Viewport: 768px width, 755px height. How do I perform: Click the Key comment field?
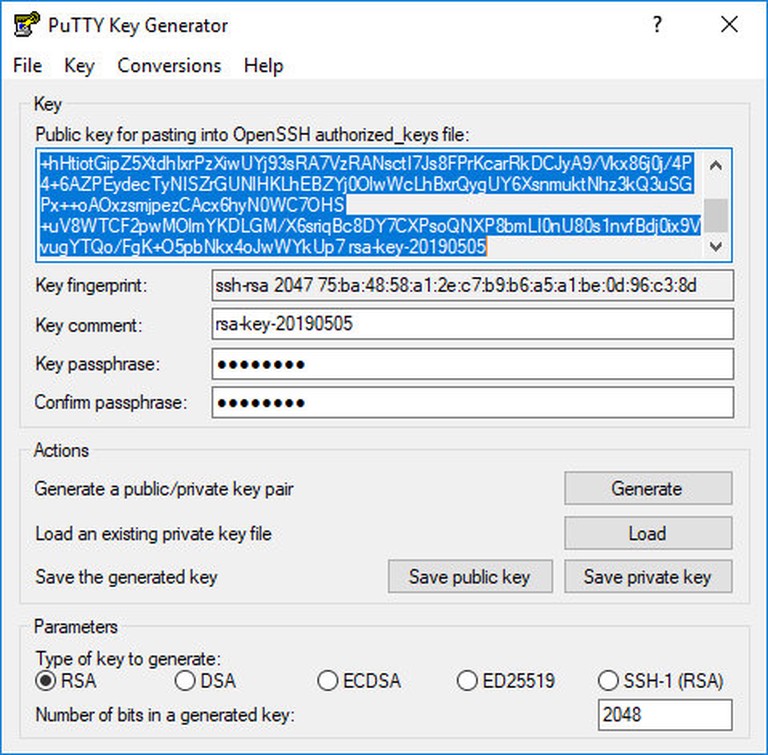click(473, 323)
